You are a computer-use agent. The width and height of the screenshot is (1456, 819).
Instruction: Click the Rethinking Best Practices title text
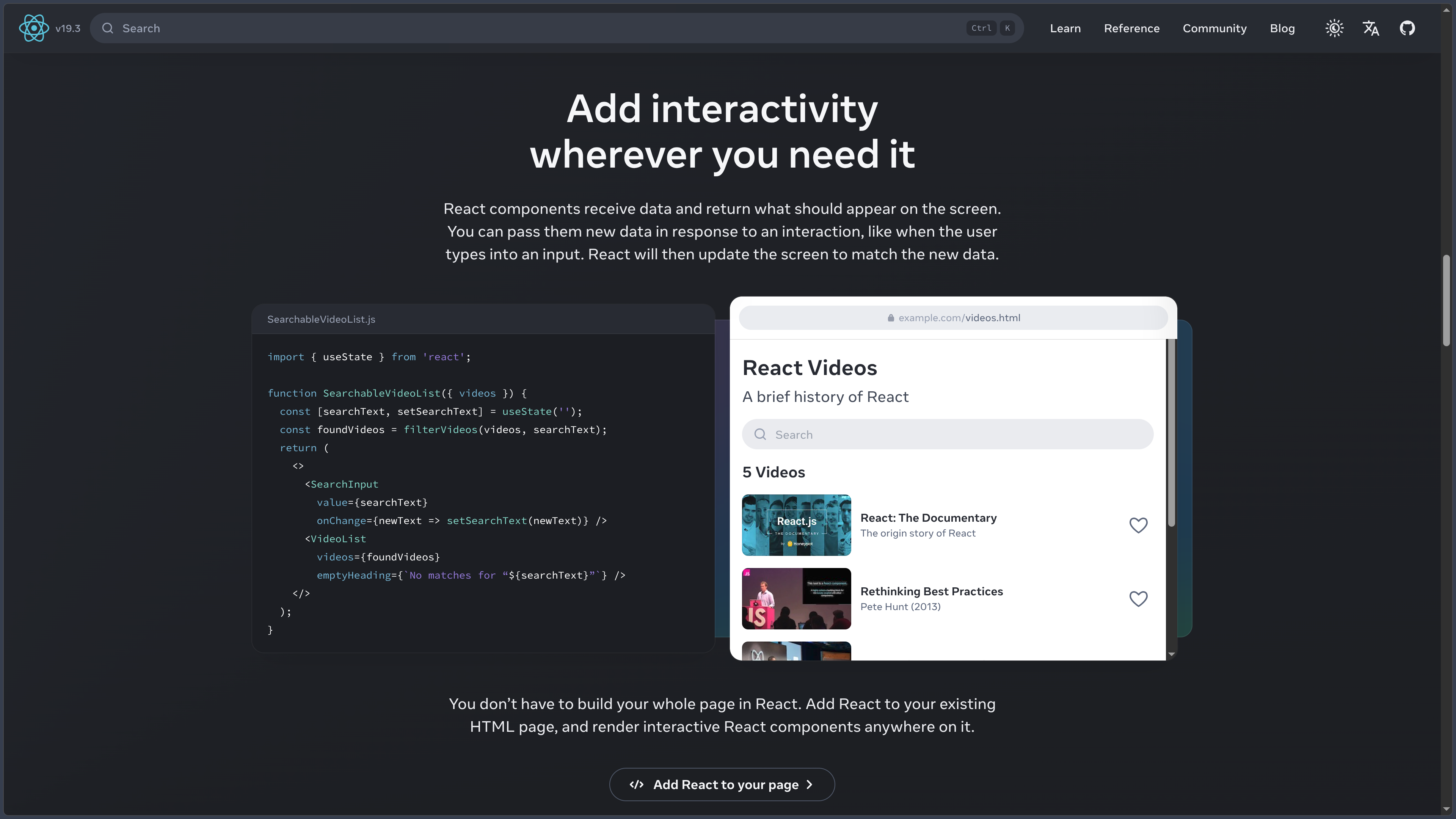point(932,591)
